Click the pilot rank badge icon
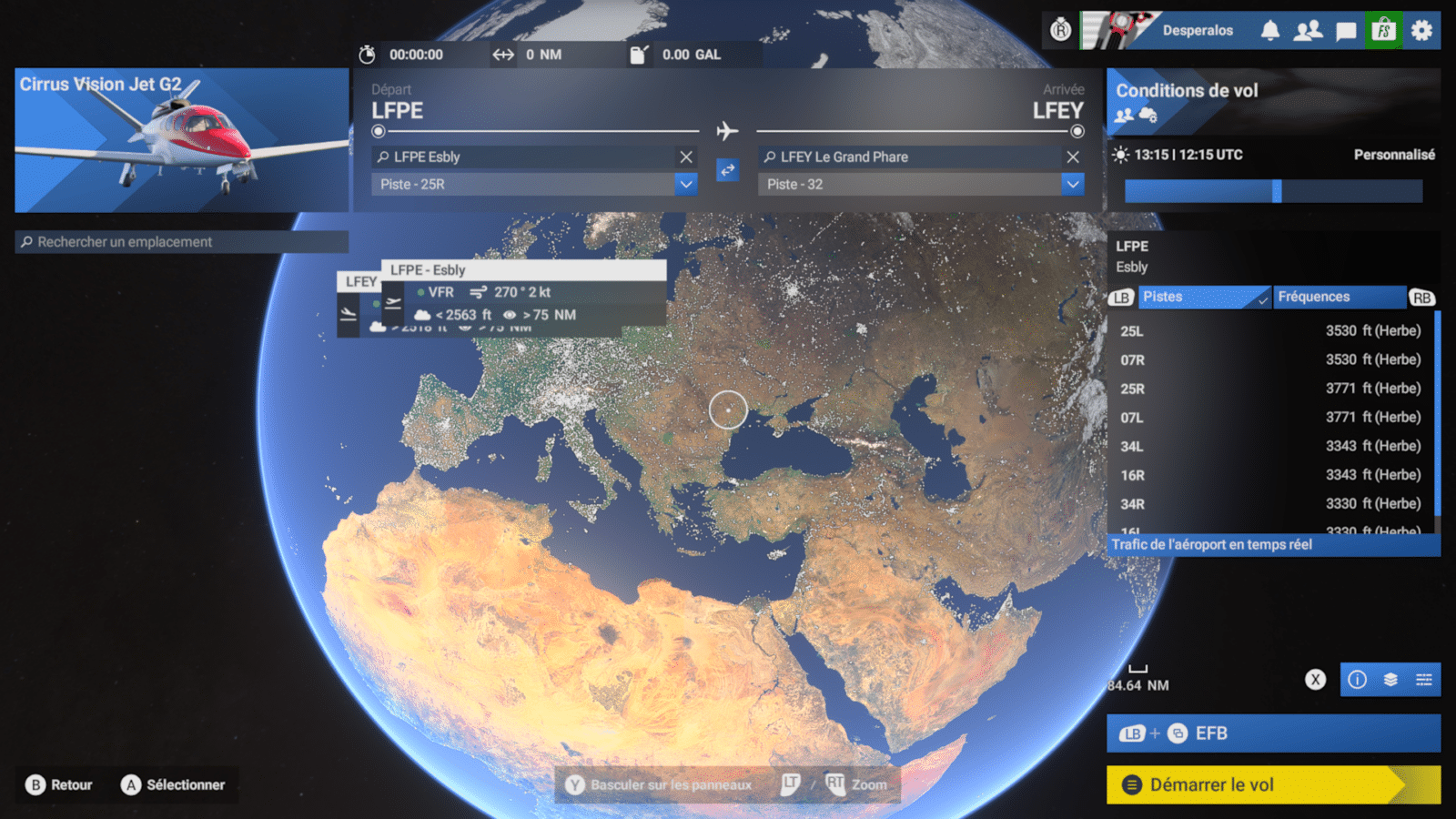 pyautogui.click(x=1061, y=30)
